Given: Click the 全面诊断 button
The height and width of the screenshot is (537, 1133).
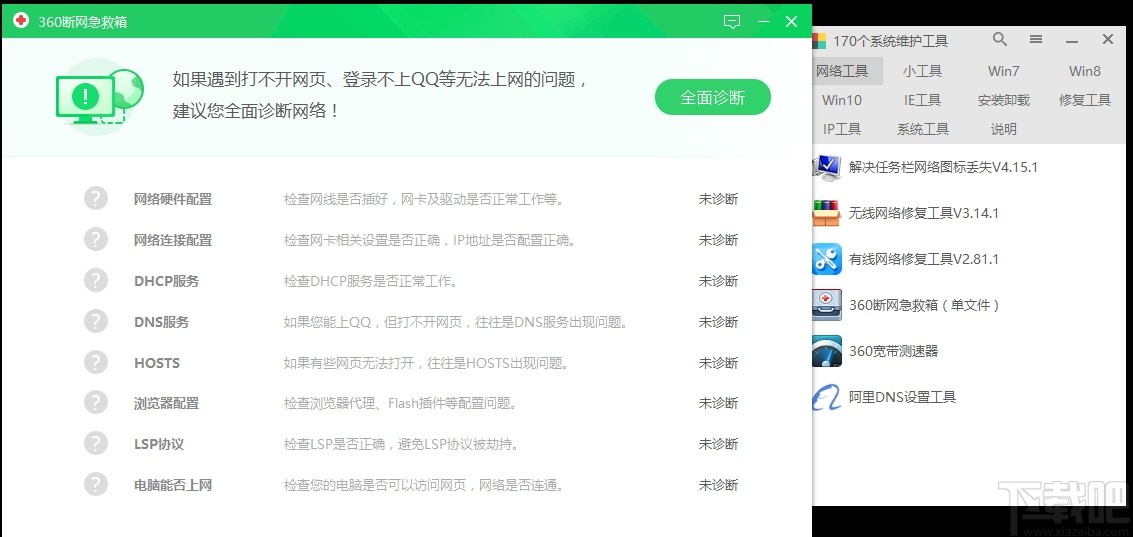Looking at the screenshot, I should tap(712, 97).
